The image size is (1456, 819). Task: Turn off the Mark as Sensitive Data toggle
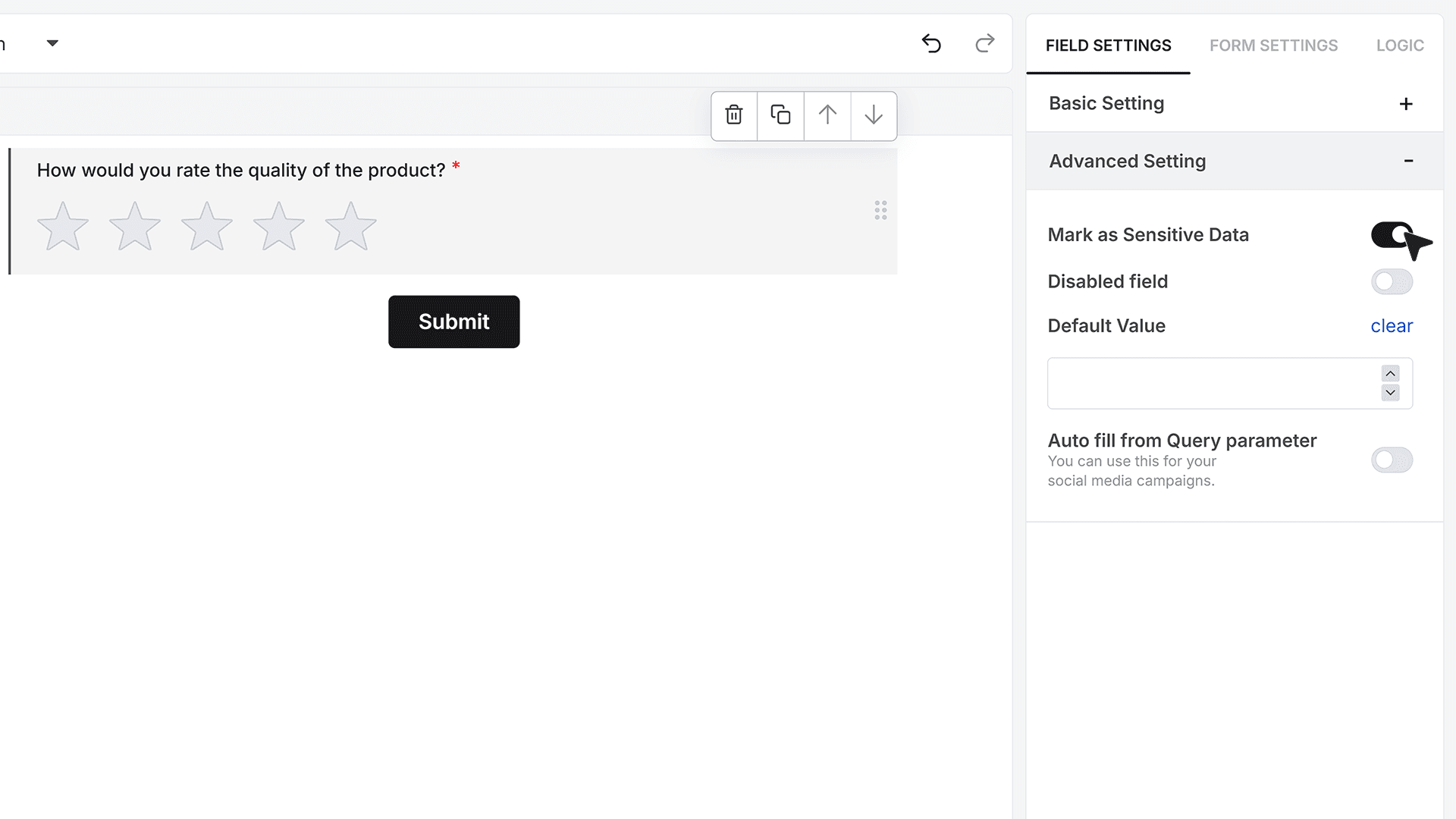[1392, 235]
